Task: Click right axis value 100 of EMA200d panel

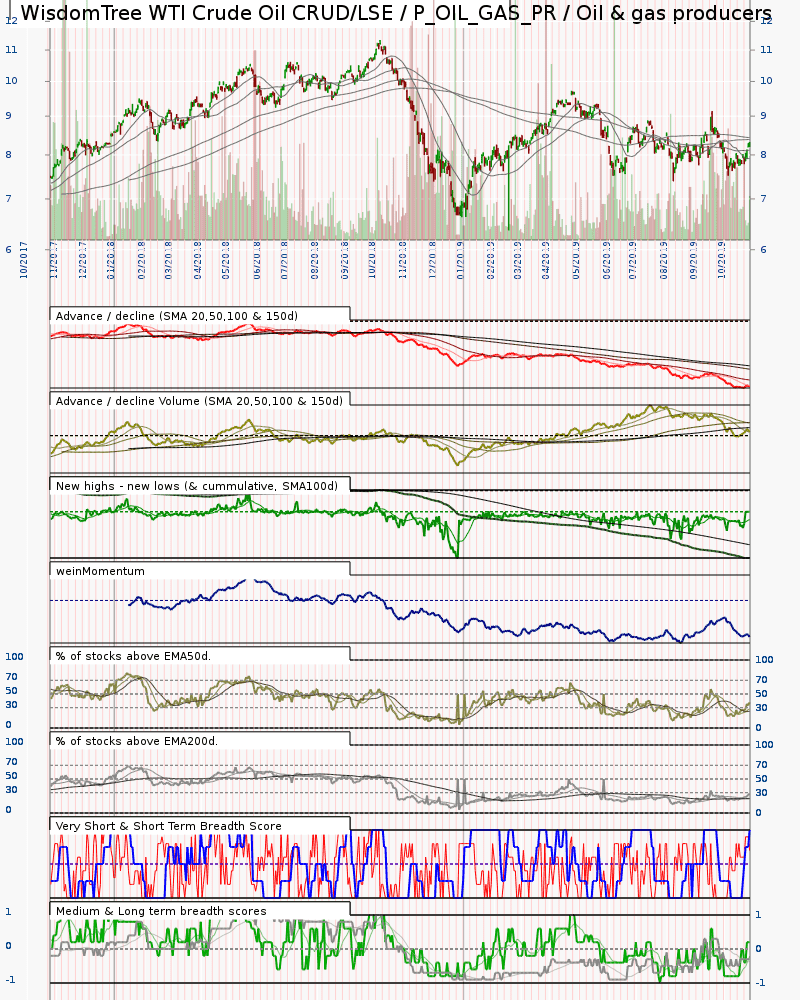Action: pos(764,744)
